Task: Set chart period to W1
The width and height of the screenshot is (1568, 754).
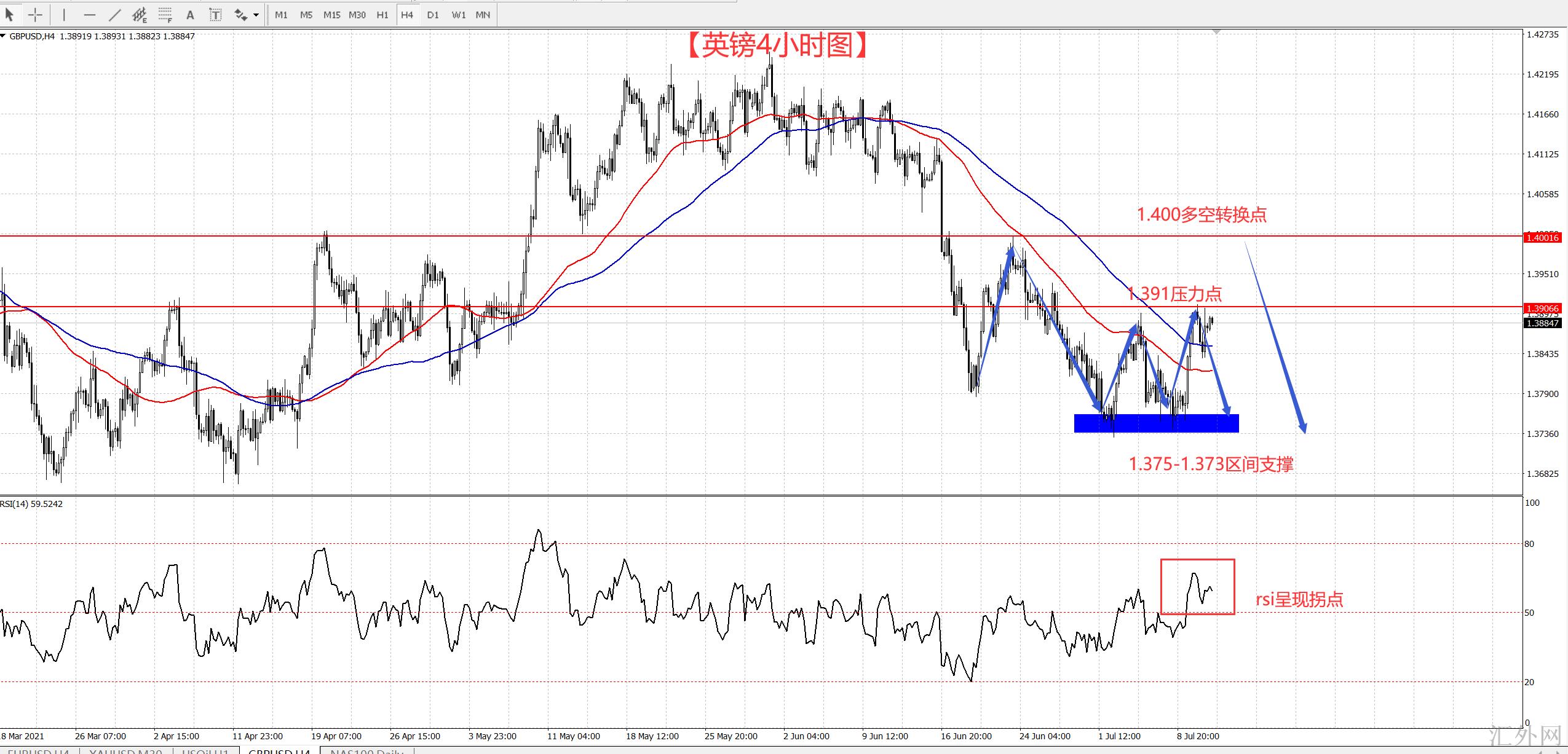Action: 458,15
